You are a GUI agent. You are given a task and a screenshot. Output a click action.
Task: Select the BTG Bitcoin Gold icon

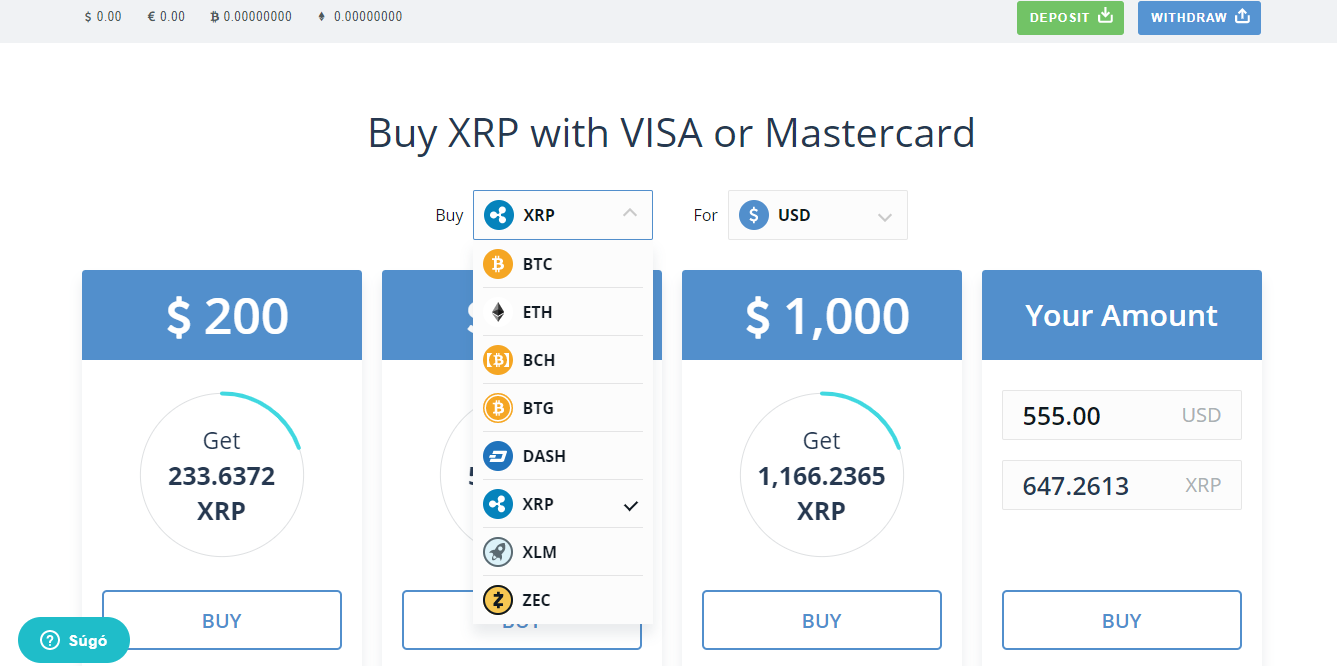(x=498, y=408)
